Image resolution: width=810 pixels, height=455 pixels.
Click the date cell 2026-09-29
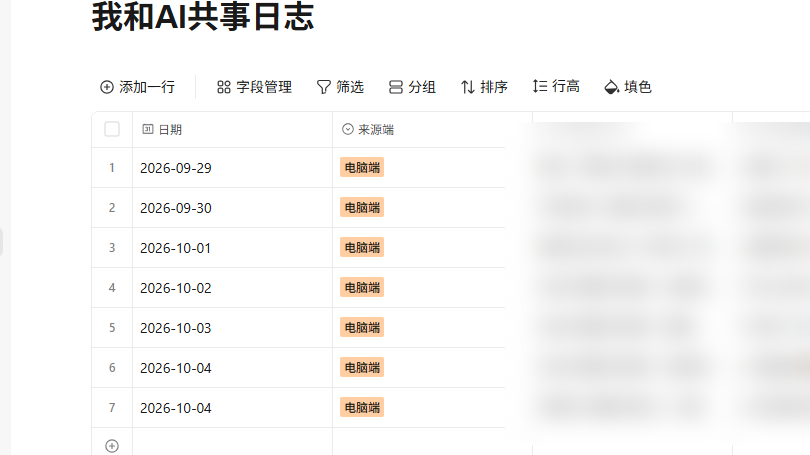tap(232, 168)
